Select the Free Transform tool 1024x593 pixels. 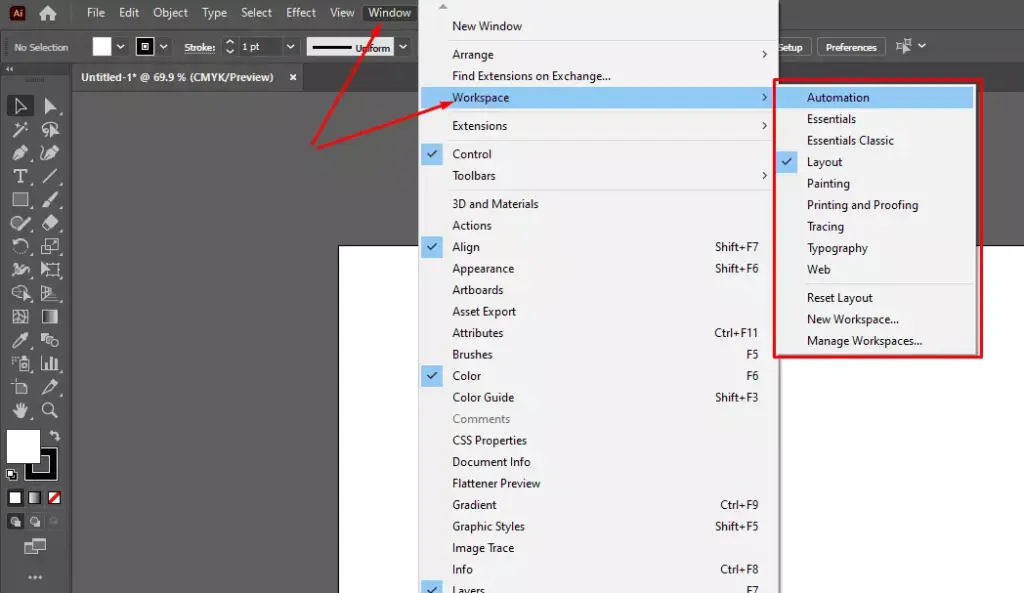click(50, 270)
